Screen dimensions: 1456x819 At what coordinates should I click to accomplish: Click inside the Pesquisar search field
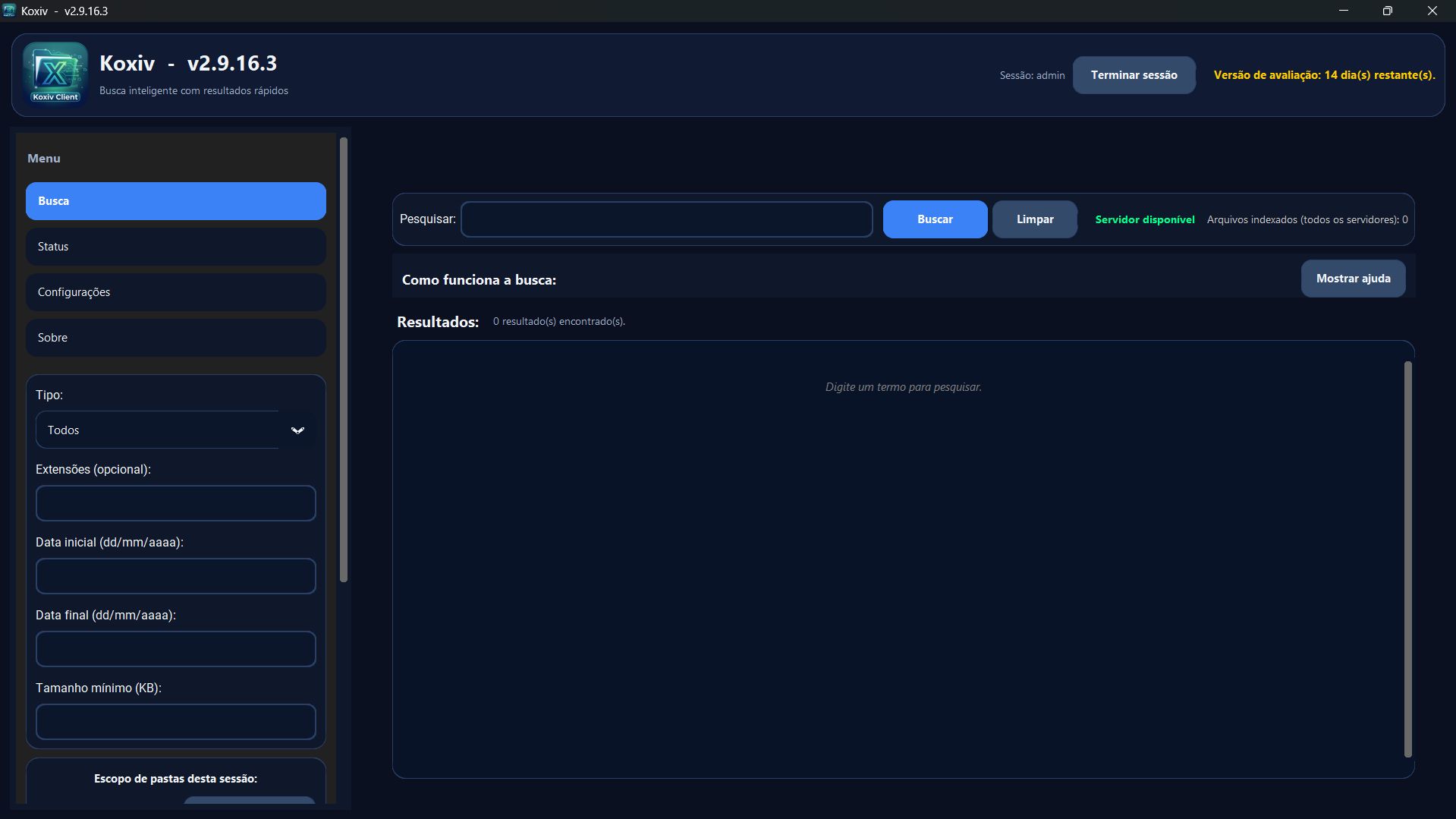[x=666, y=219]
